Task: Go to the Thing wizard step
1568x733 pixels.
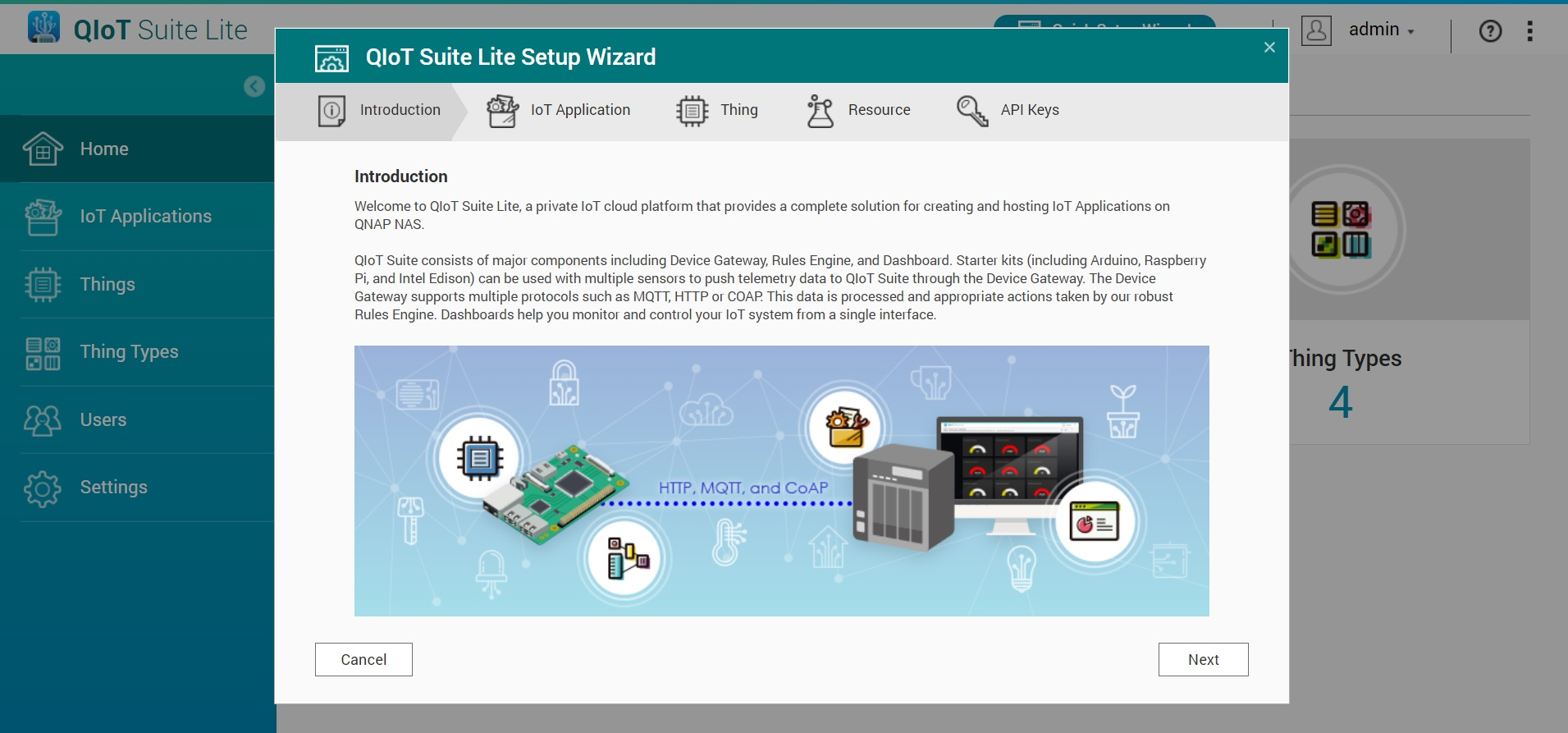Action: pos(718,111)
